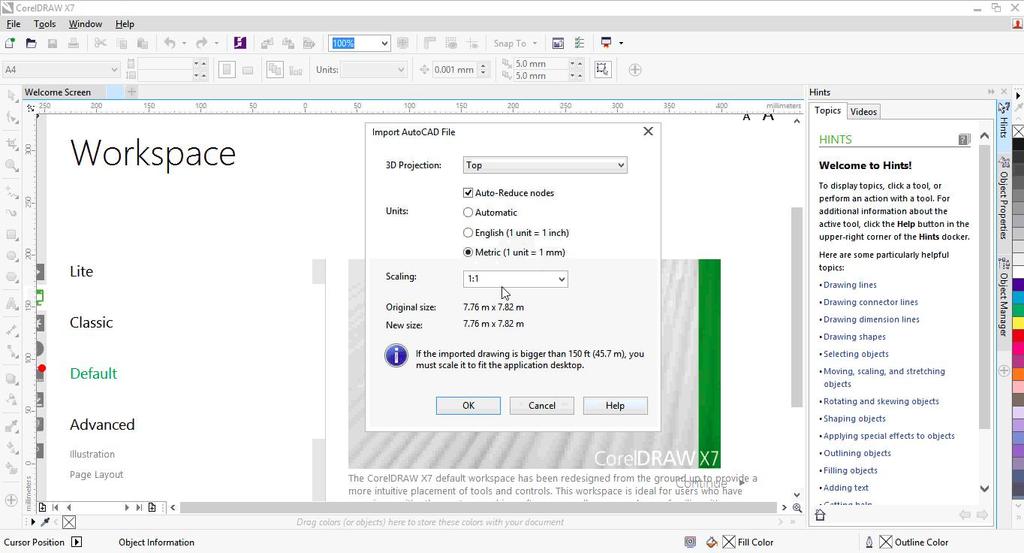This screenshot has height=553, width=1024.
Task: Click the Application Launcher icon
Action: pyautogui.click(x=606, y=43)
